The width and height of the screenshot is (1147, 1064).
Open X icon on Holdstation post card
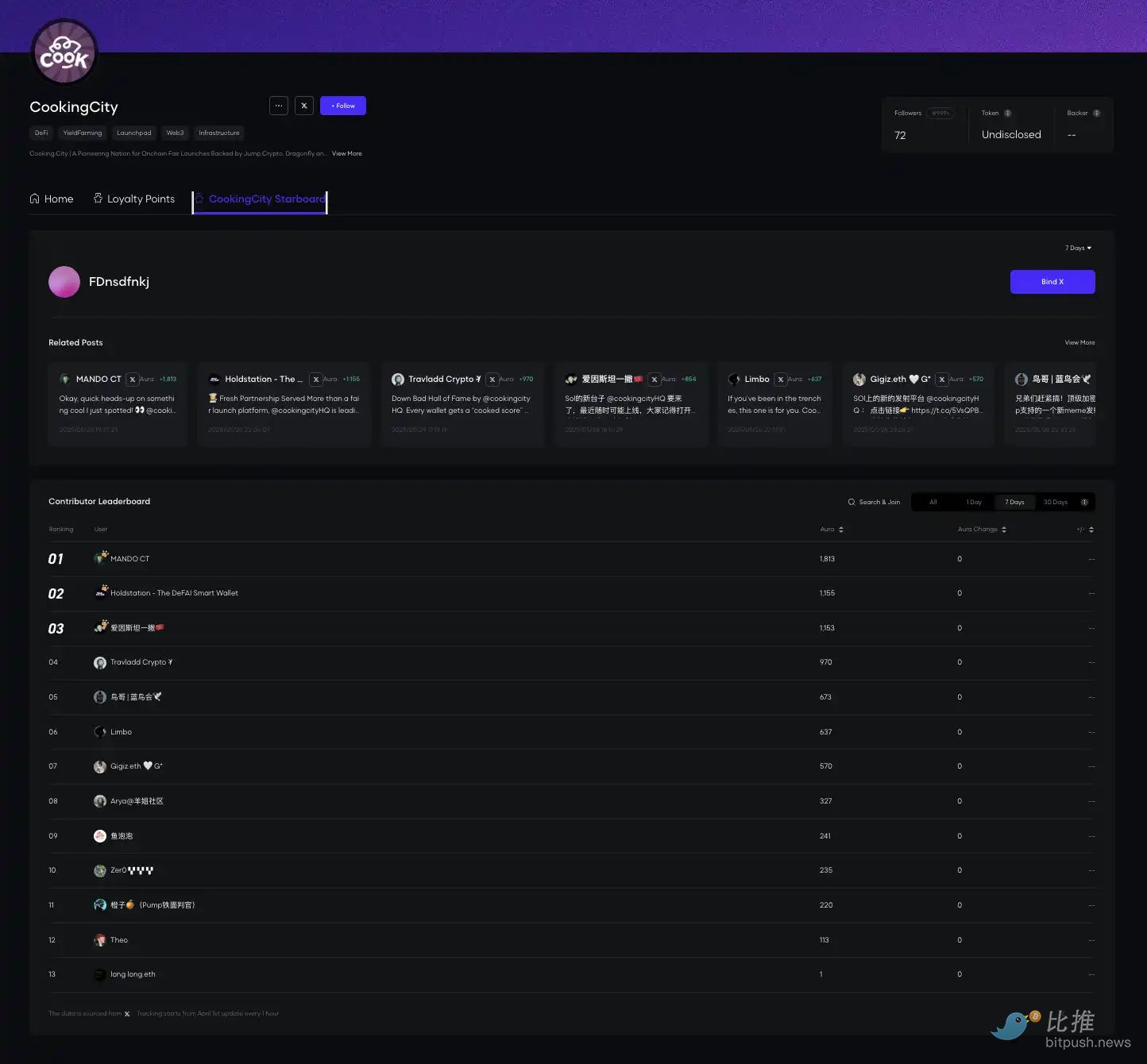(316, 380)
